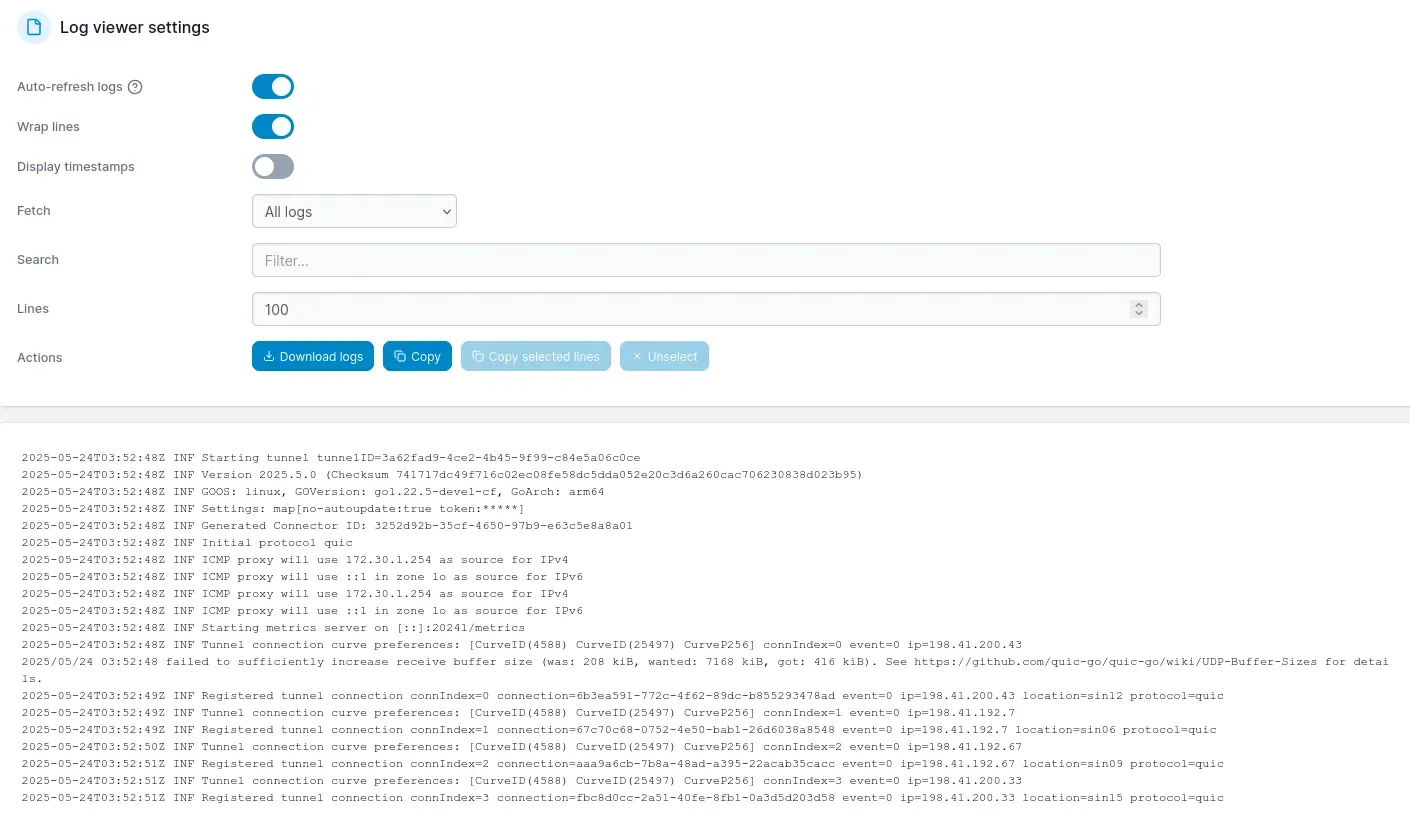This screenshot has height=821, width=1410.
Task: Click the Copy button
Action: (x=417, y=357)
